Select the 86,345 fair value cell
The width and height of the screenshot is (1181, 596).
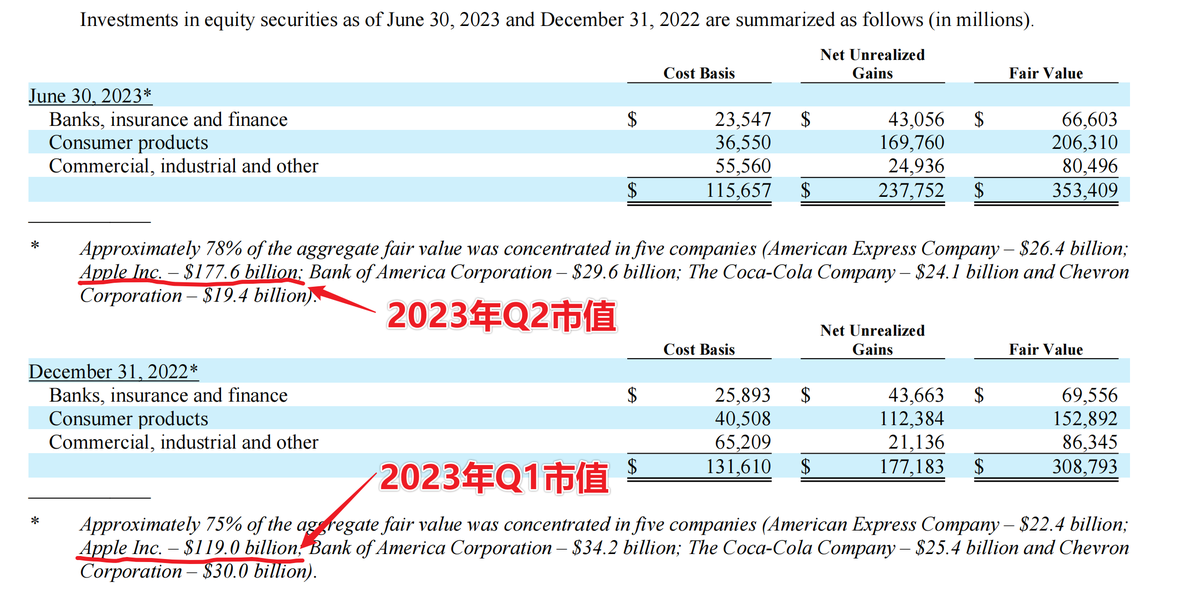click(1089, 442)
